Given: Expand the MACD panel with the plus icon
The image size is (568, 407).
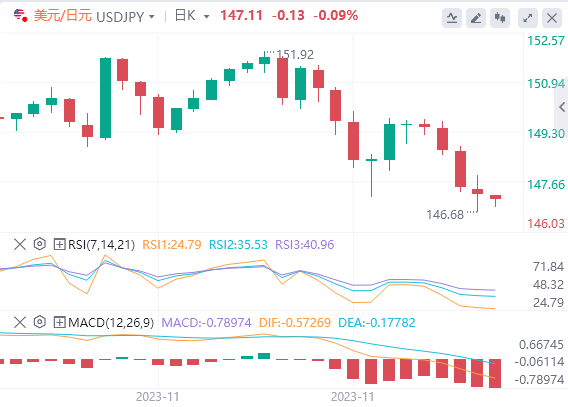Looking at the screenshot, I should pos(59,322).
